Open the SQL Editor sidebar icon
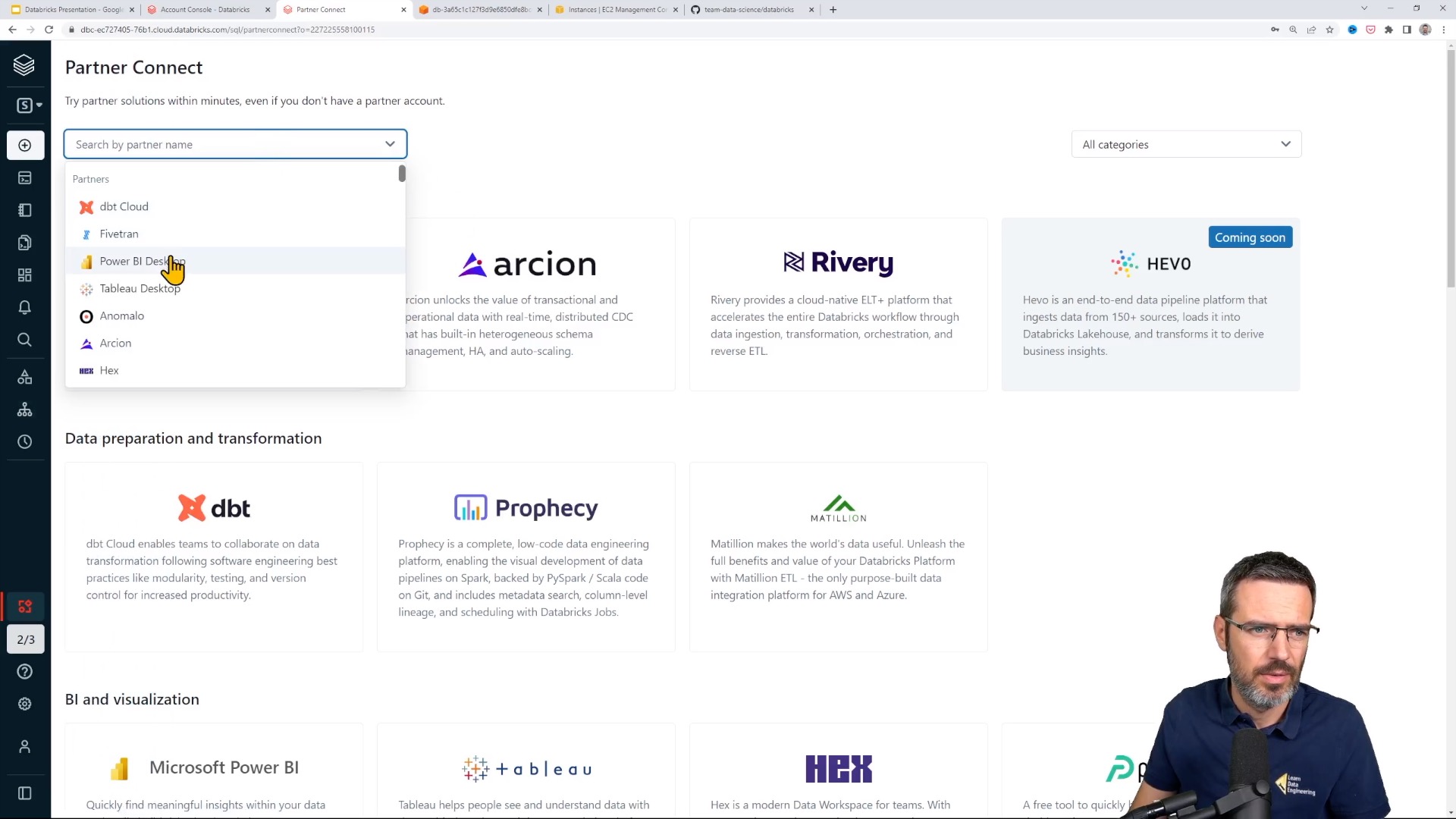This screenshot has width=1456, height=819. point(25,177)
